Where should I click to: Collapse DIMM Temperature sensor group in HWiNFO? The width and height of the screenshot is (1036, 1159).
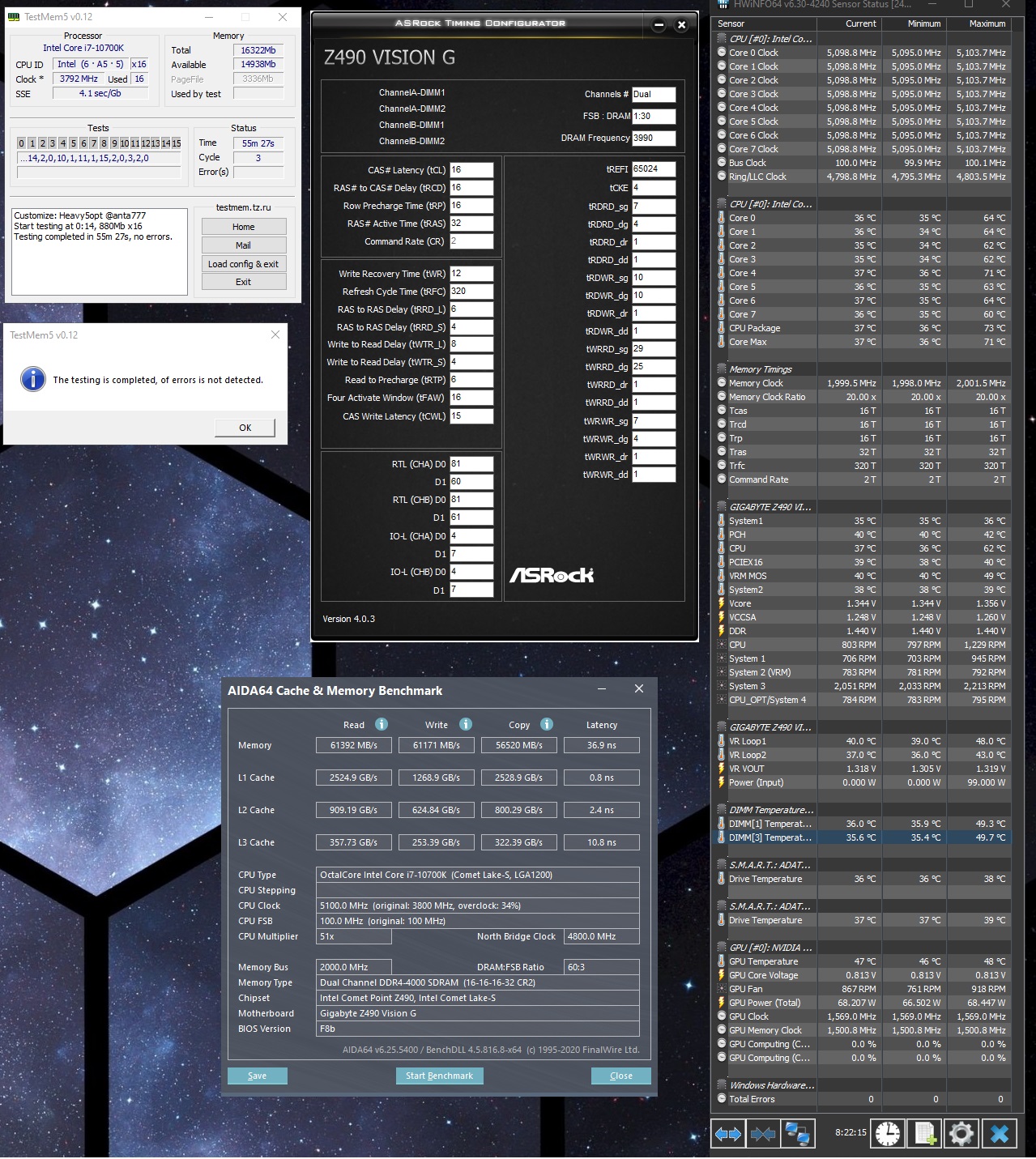pyautogui.click(x=722, y=810)
